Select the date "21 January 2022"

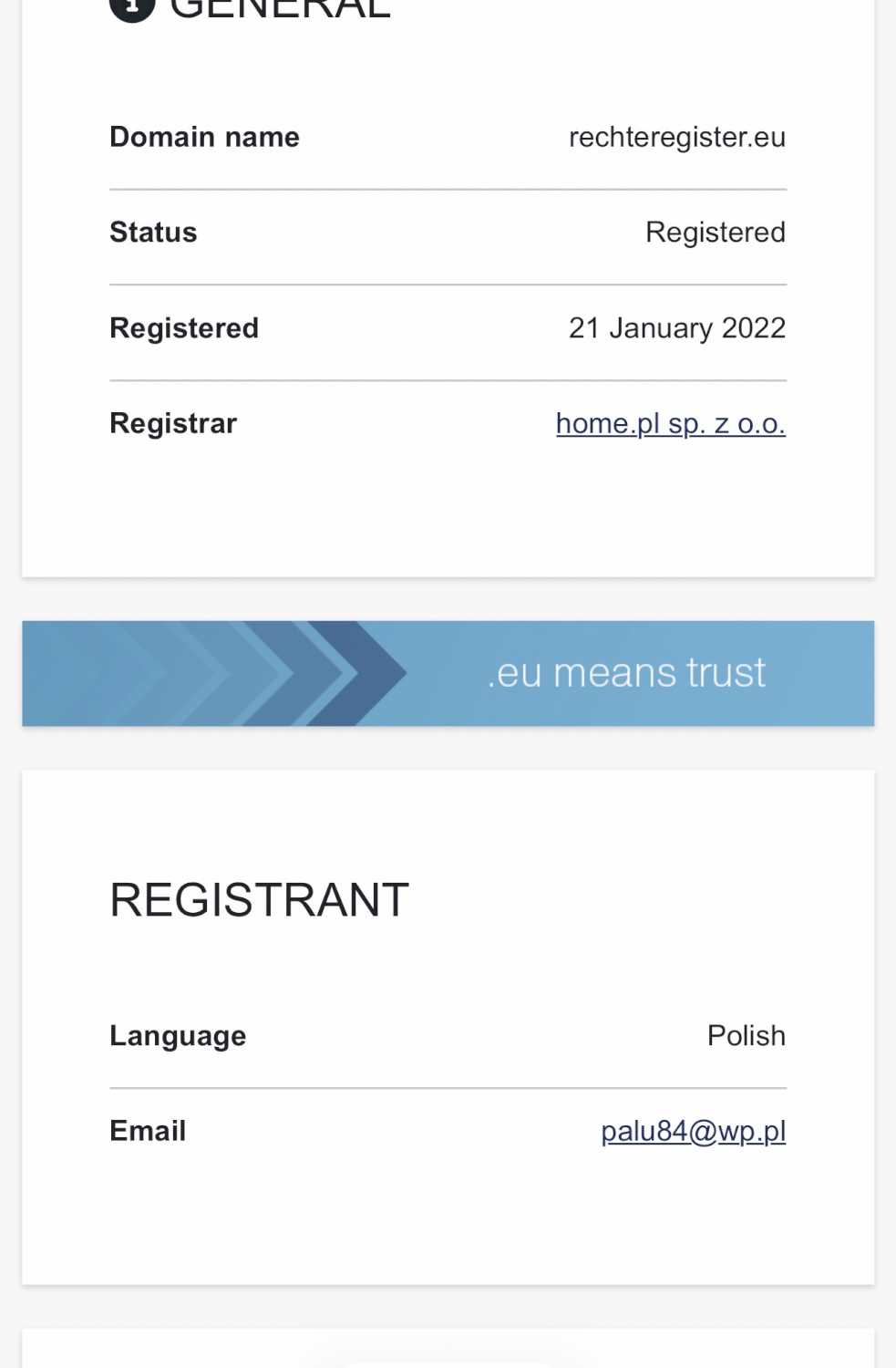[676, 328]
